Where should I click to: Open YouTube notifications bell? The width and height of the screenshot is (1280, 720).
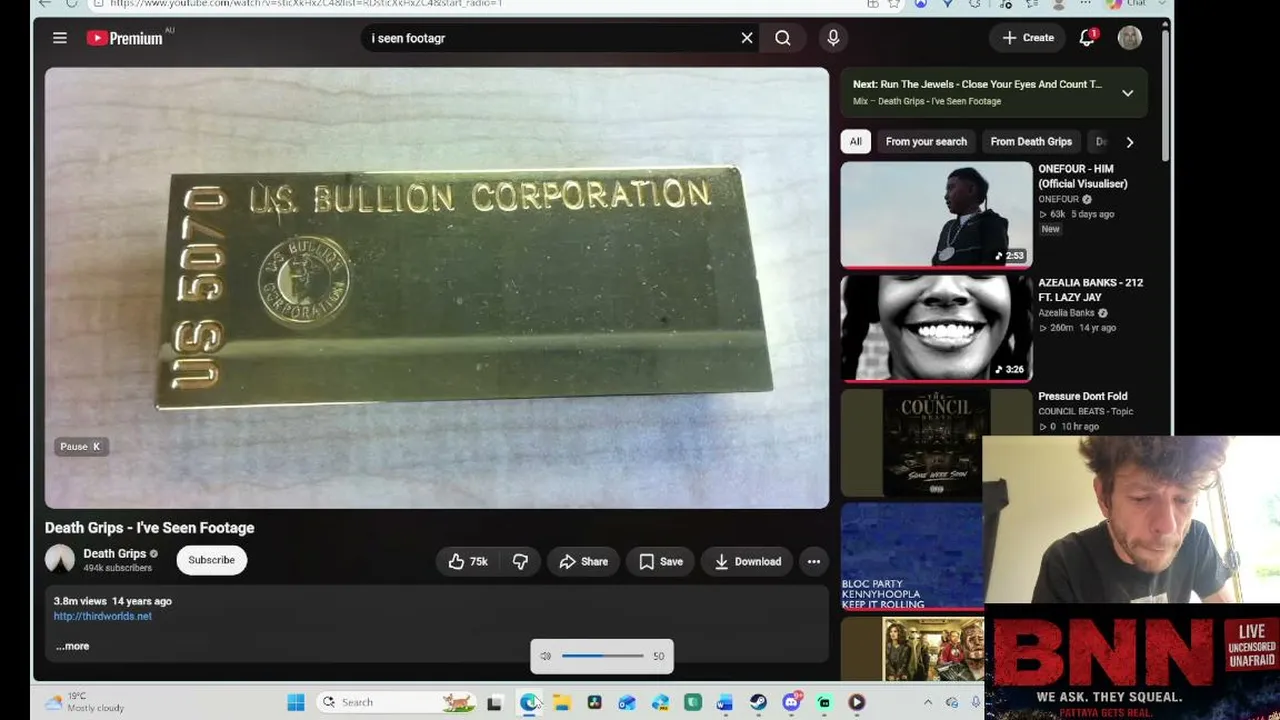click(x=1087, y=38)
